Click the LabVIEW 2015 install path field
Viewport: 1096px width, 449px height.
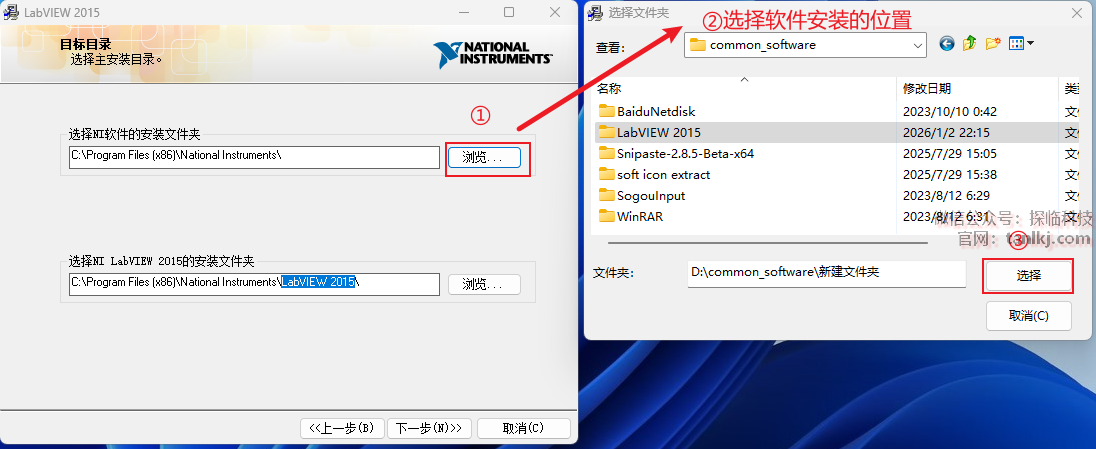coord(254,284)
